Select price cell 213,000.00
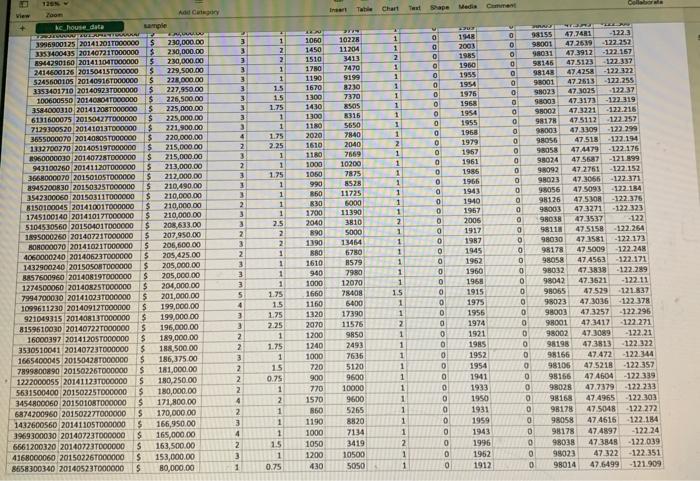Image resolution: width=700 pixels, height=481 pixels. (175, 167)
